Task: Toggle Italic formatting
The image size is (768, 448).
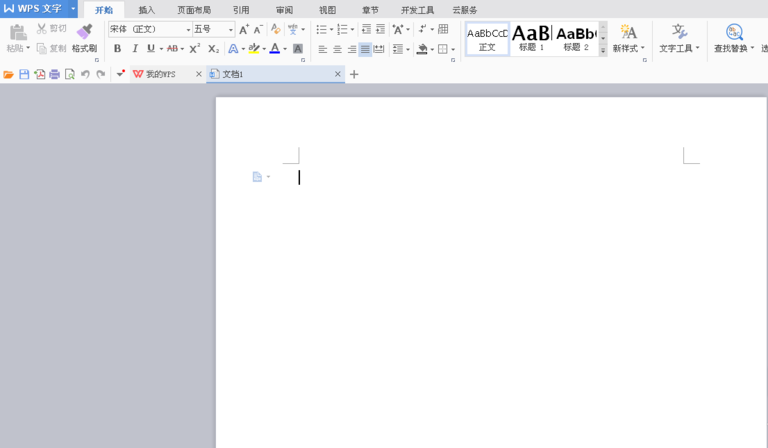Action: (135, 48)
